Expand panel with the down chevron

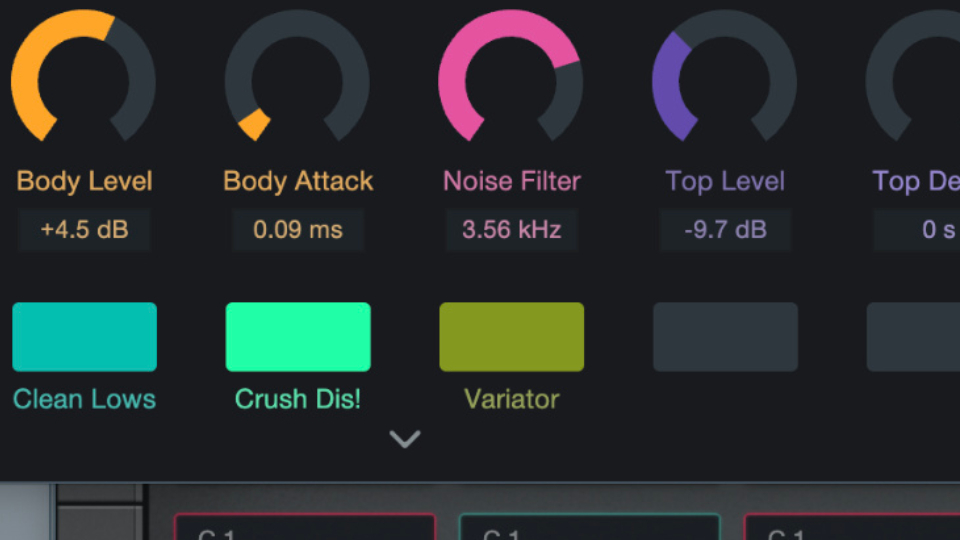pyautogui.click(x=405, y=438)
